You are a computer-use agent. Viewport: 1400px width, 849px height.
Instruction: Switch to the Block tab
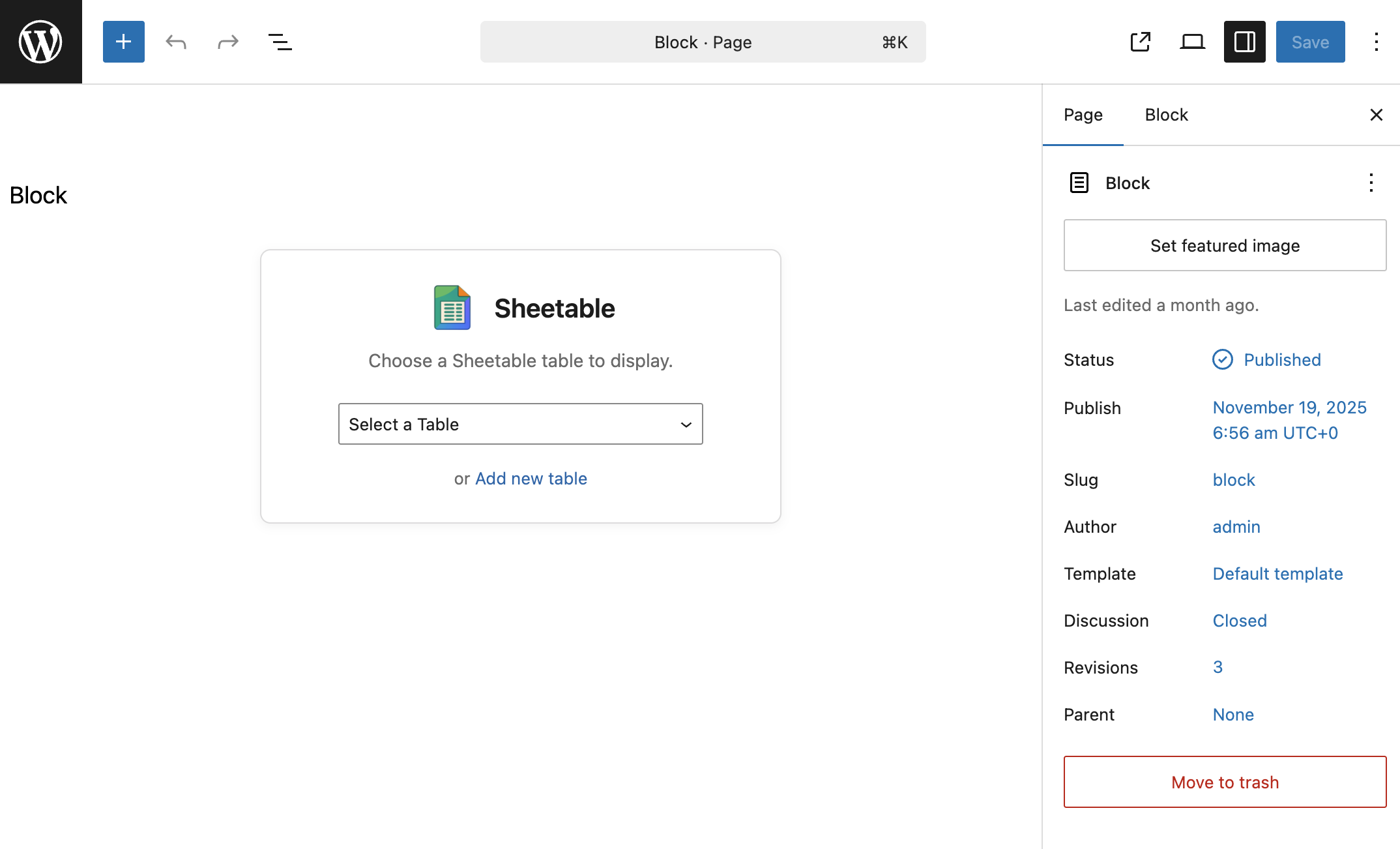[1166, 115]
